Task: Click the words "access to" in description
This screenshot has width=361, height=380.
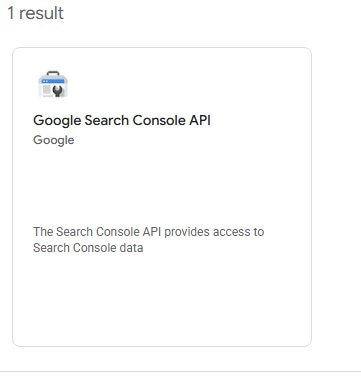Action: (x=239, y=232)
